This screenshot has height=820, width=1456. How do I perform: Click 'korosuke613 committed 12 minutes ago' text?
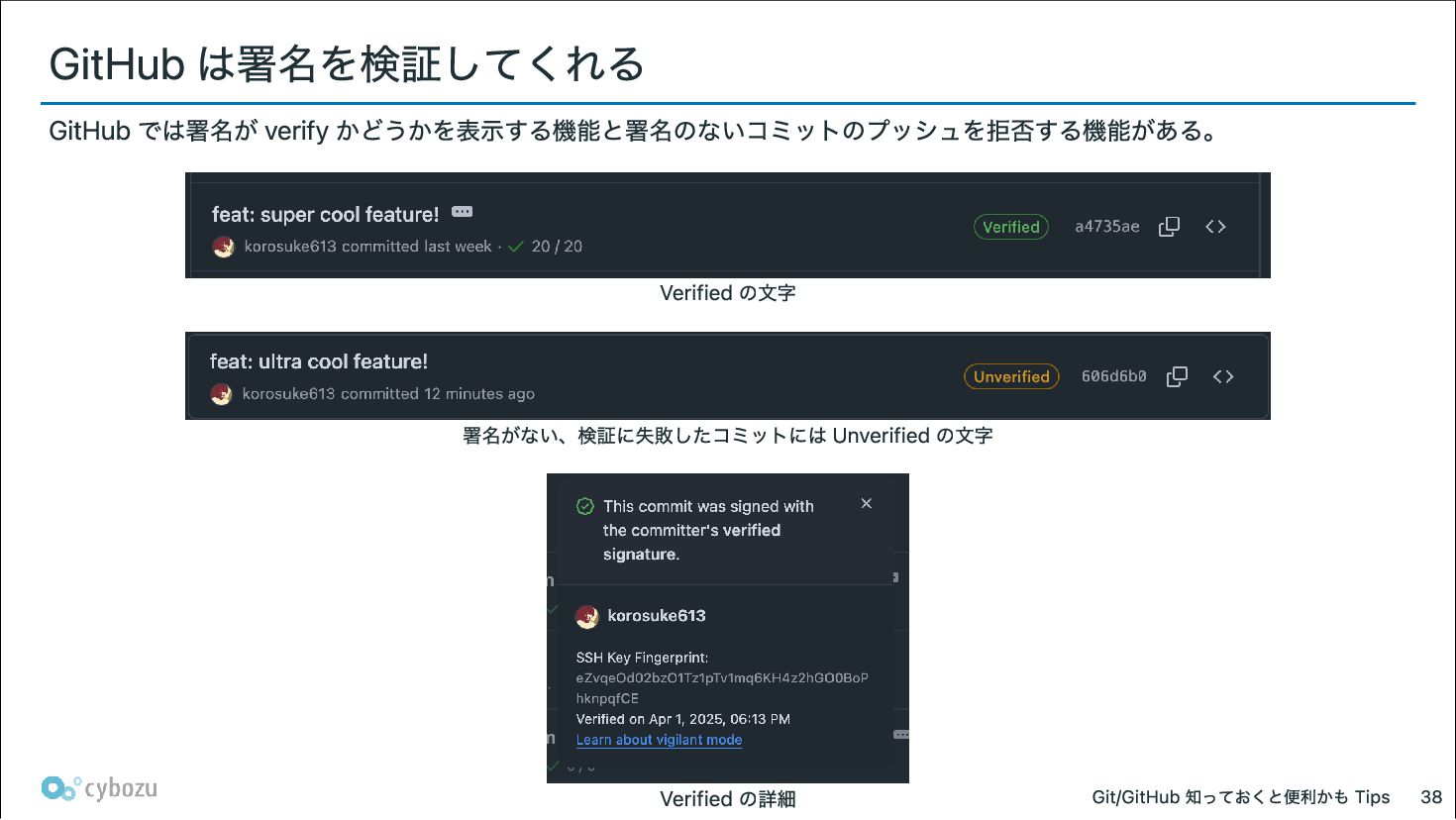[388, 394]
